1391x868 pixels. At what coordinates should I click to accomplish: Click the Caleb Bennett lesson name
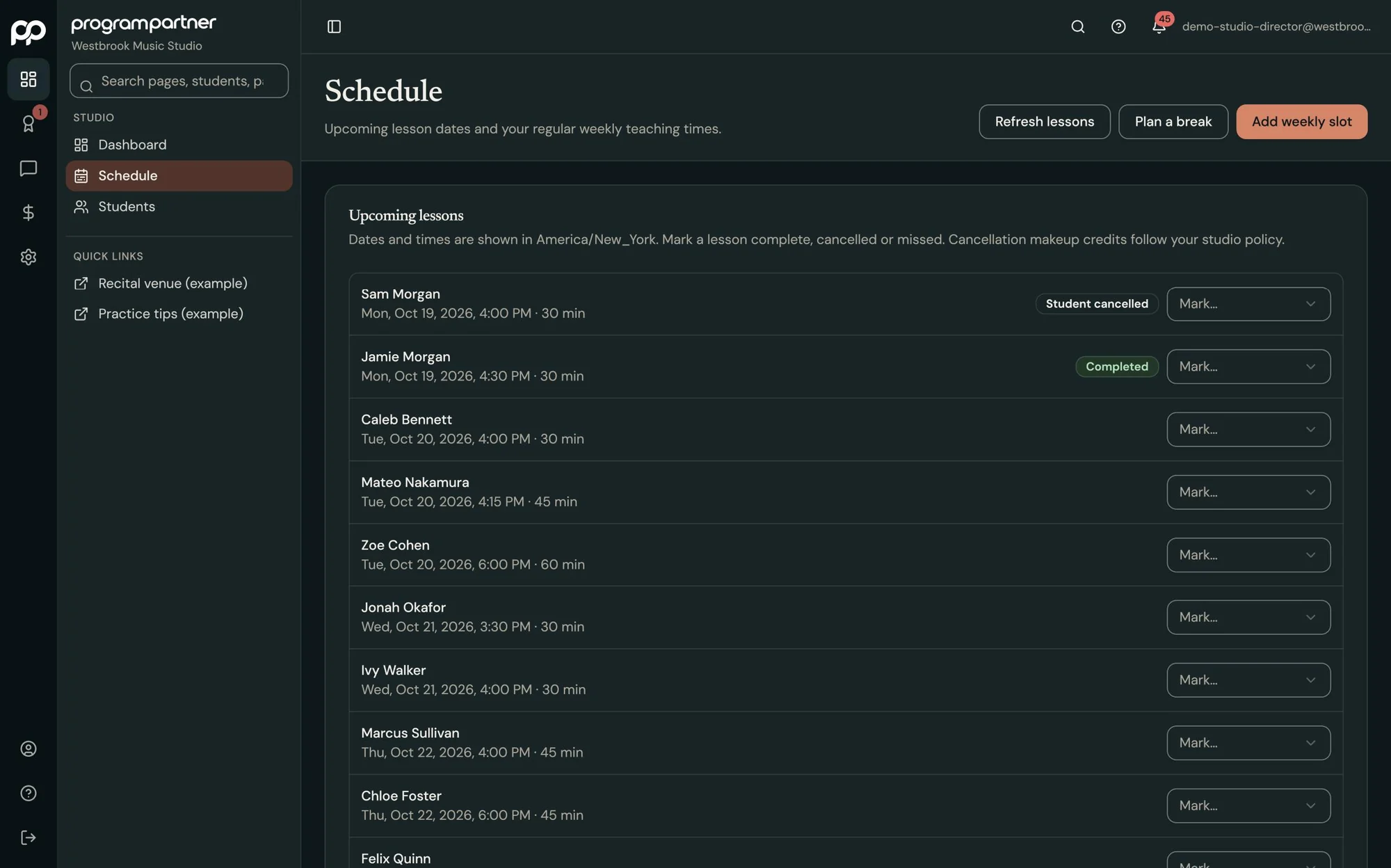[406, 419]
